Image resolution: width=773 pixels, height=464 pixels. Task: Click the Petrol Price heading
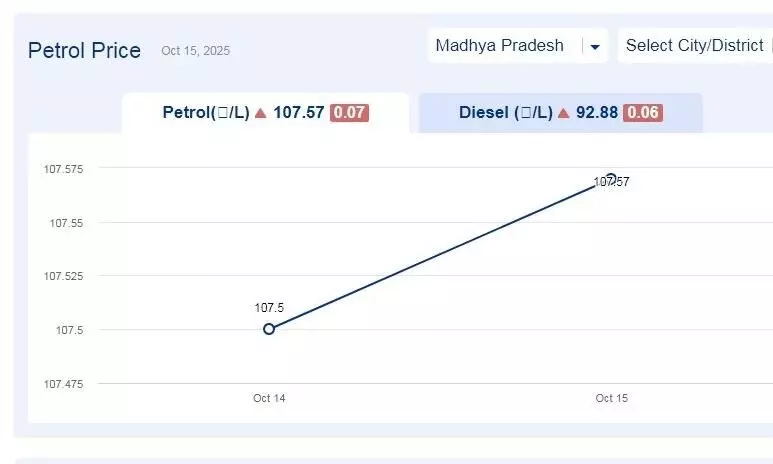tap(84, 50)
